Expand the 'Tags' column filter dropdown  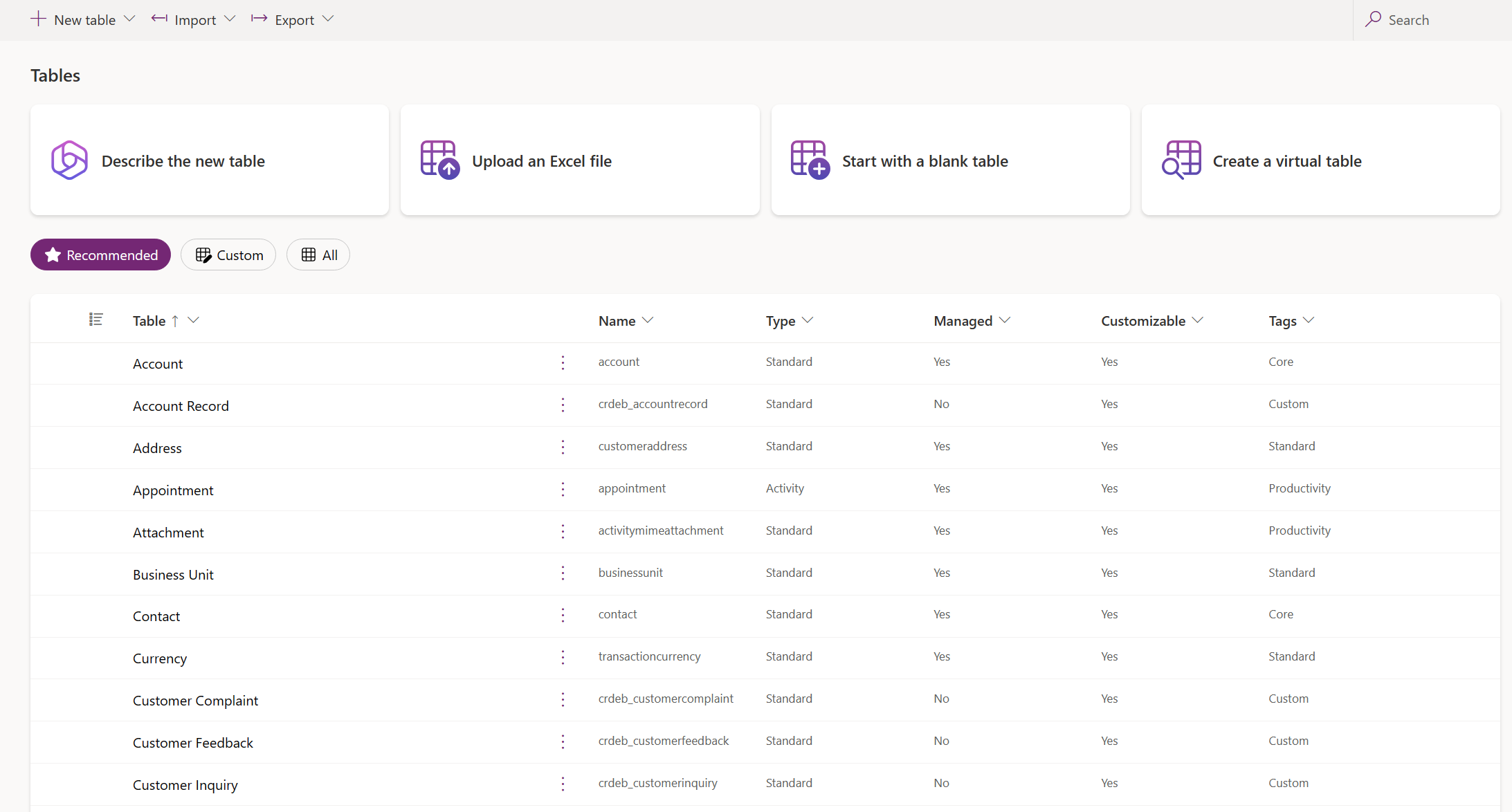tap(1310, 320)
